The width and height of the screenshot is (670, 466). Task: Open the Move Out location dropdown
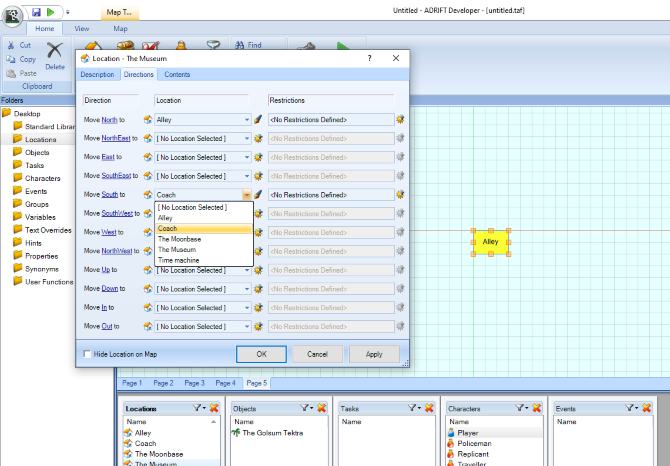pyautogui.click(x=247, y=326)
